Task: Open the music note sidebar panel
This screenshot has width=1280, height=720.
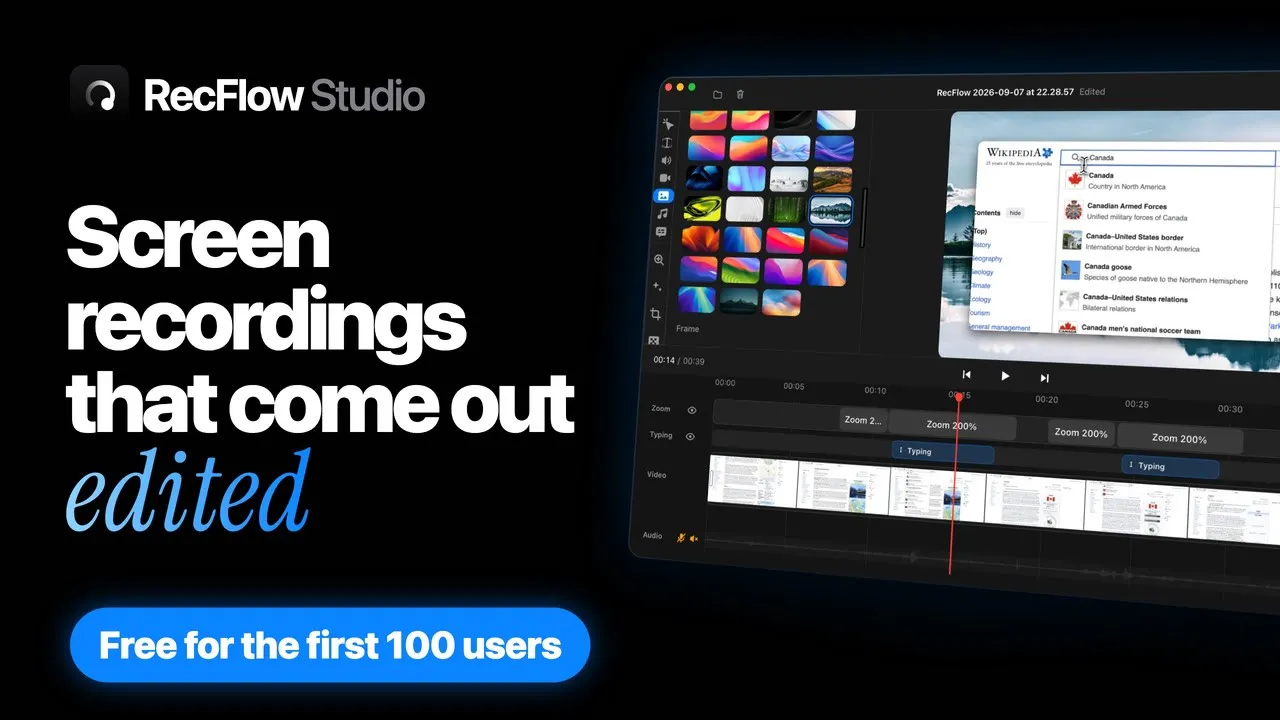Action: point(662,214)
